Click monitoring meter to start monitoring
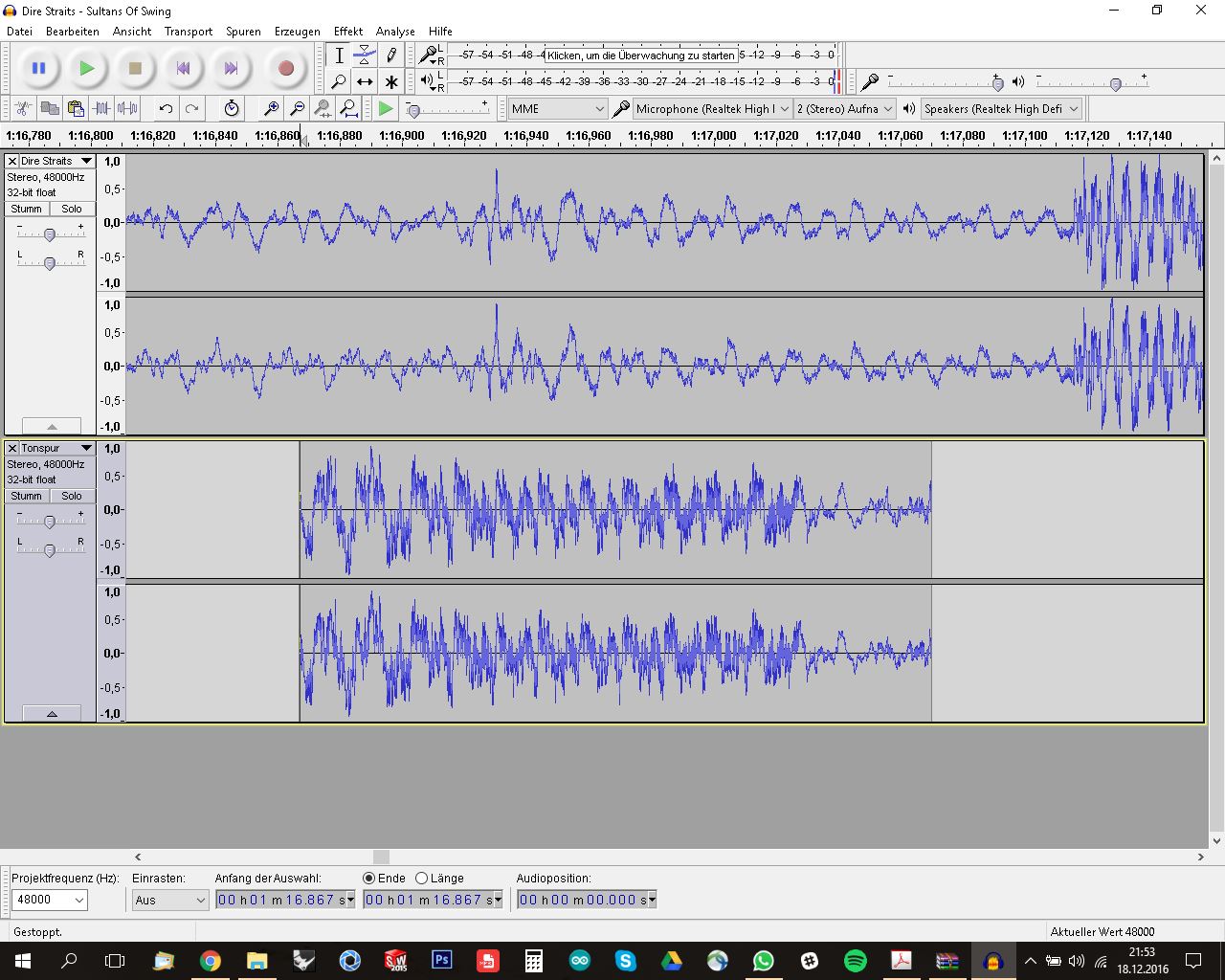 pyautogui.click(x=641, y=56)
